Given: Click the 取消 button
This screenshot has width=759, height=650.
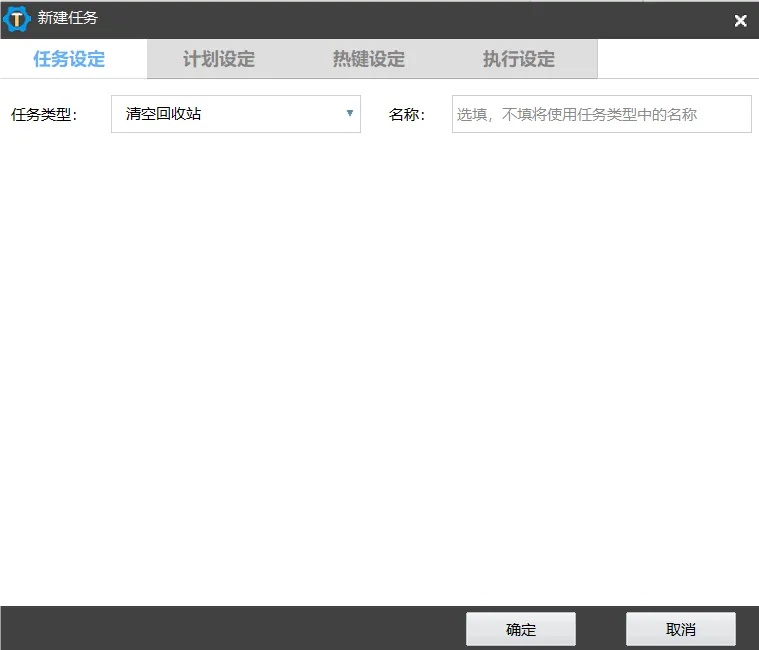Looking at the screenshot, I should coord(681,629).
